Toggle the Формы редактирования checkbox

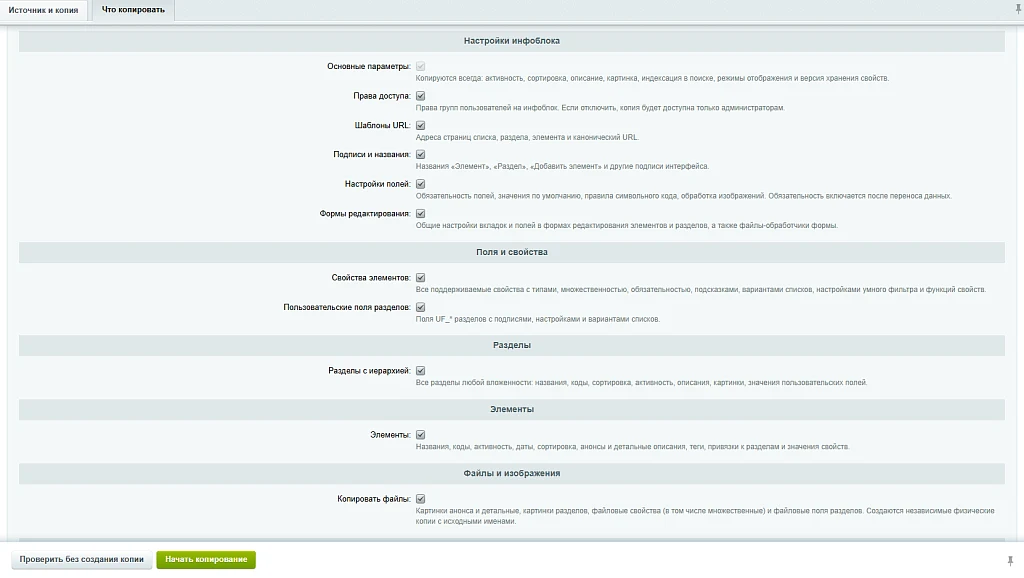(x=421, y=214)
